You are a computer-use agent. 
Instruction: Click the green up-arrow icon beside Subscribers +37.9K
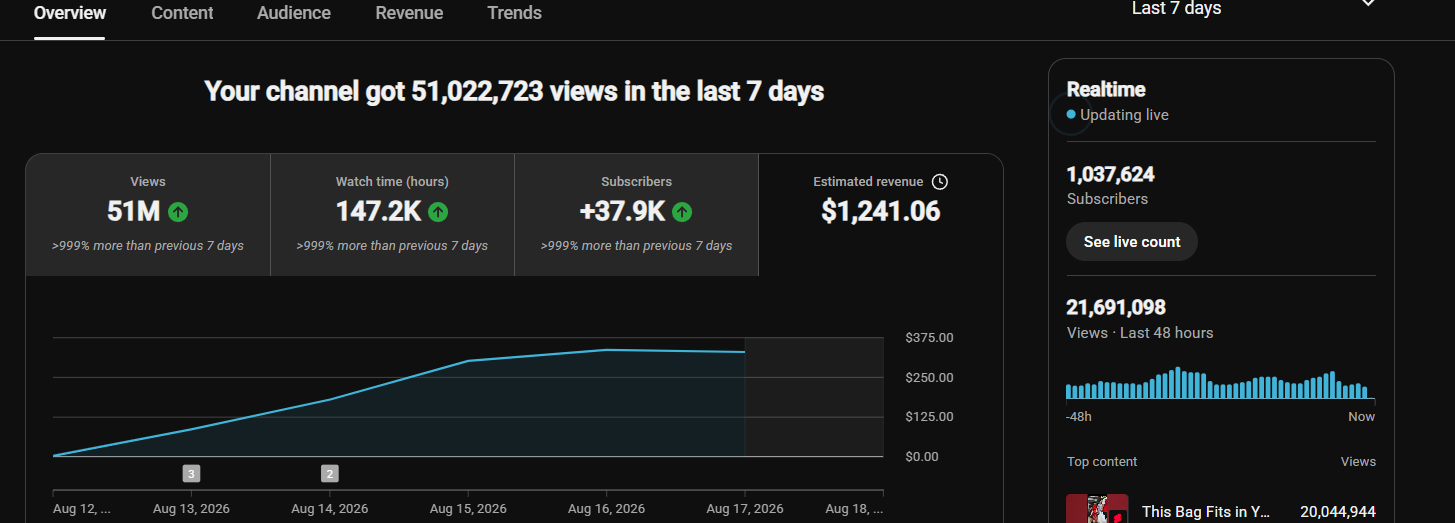pos(682,212)
